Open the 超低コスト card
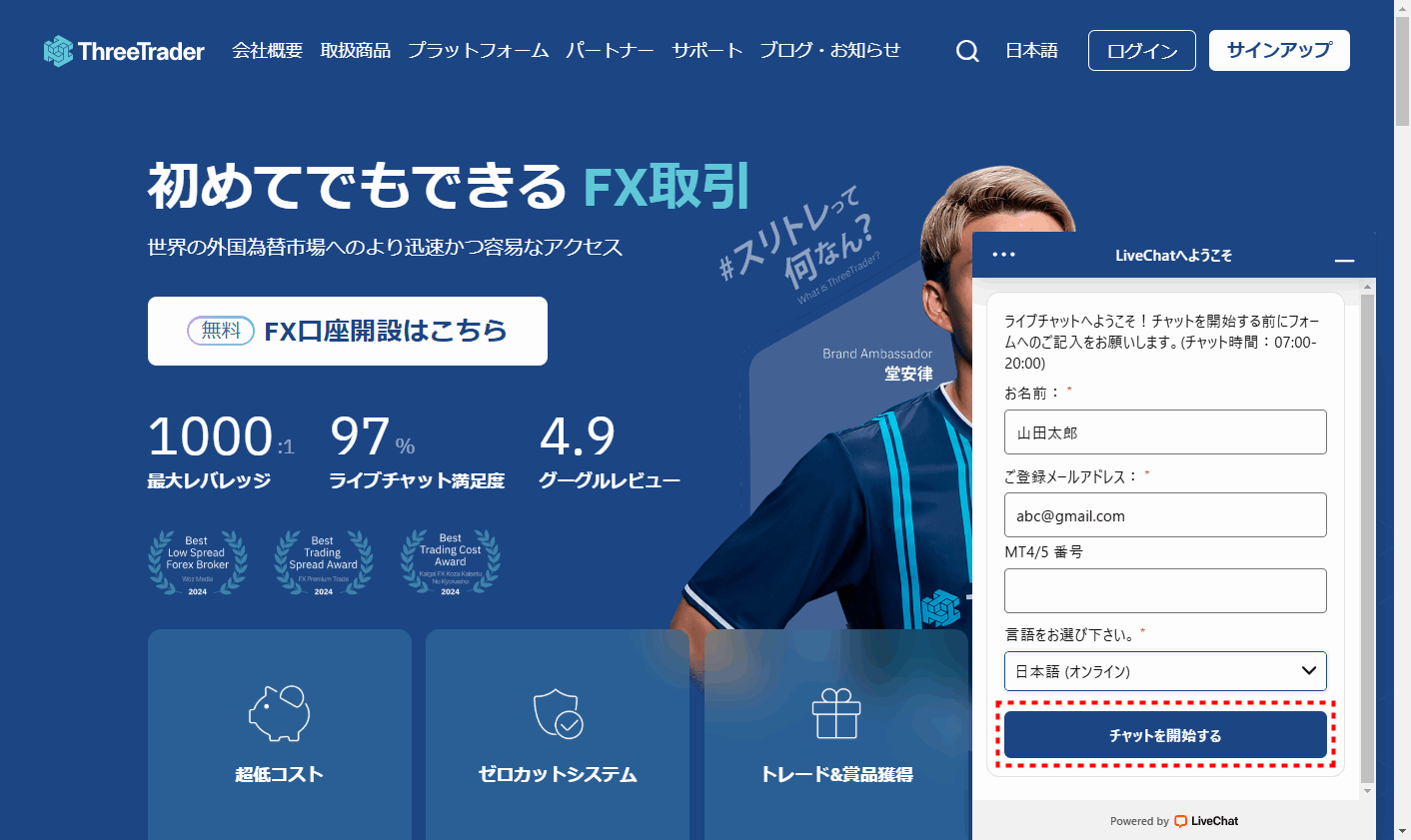Image resolution: width=1411 pixels, height=840 pixels. pos(280,734)
